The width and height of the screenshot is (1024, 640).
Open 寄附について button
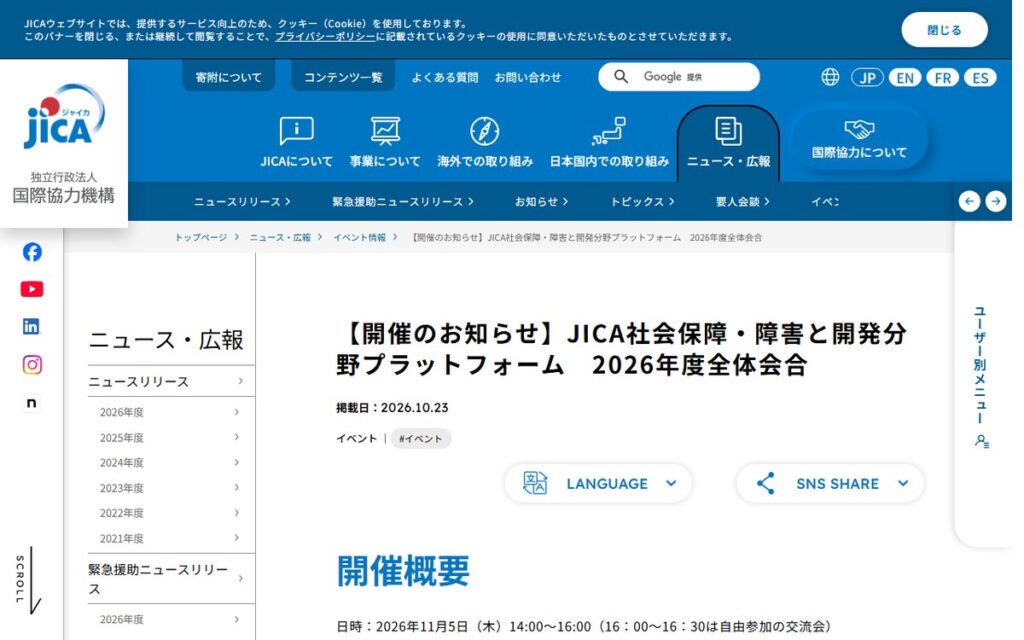tap(229, 77)
